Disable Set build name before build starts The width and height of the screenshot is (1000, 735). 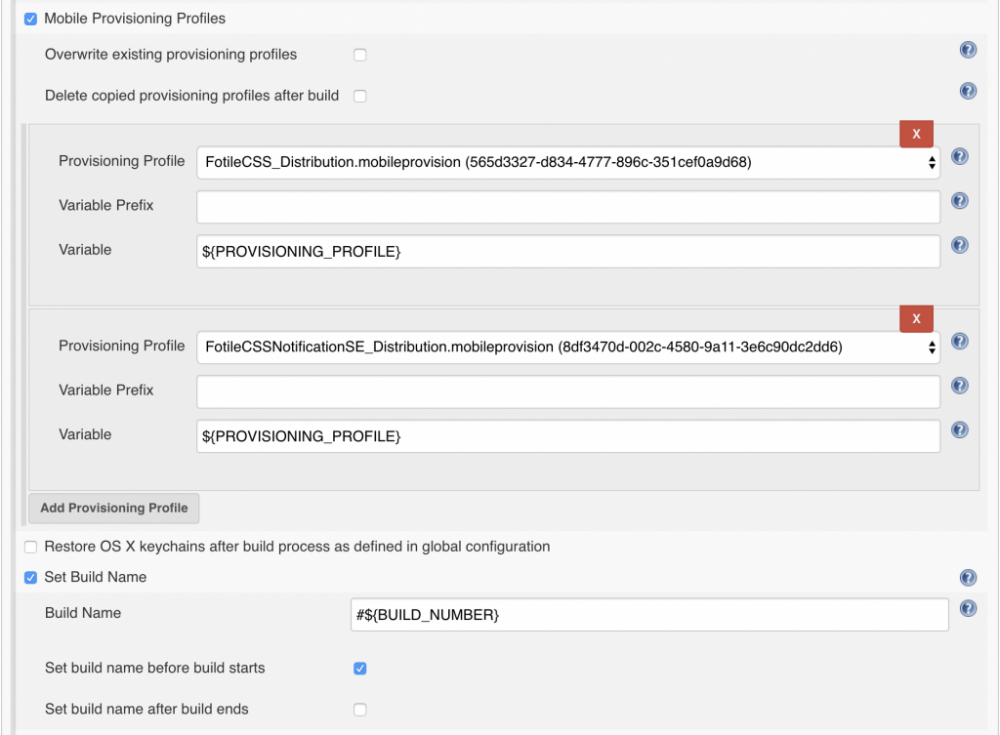point(360,668)
